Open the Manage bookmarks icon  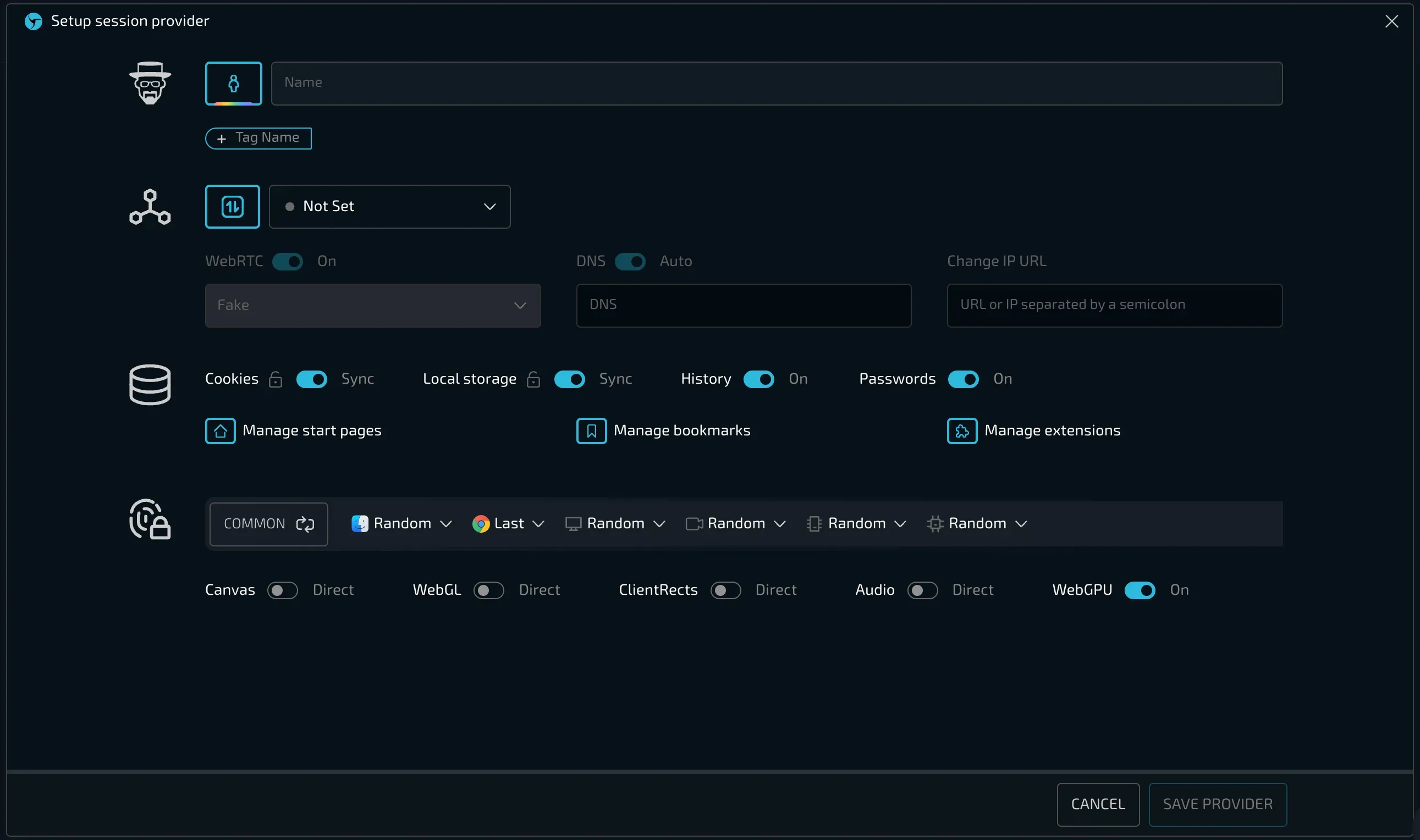pyautogui.click(x=591, y=431)
